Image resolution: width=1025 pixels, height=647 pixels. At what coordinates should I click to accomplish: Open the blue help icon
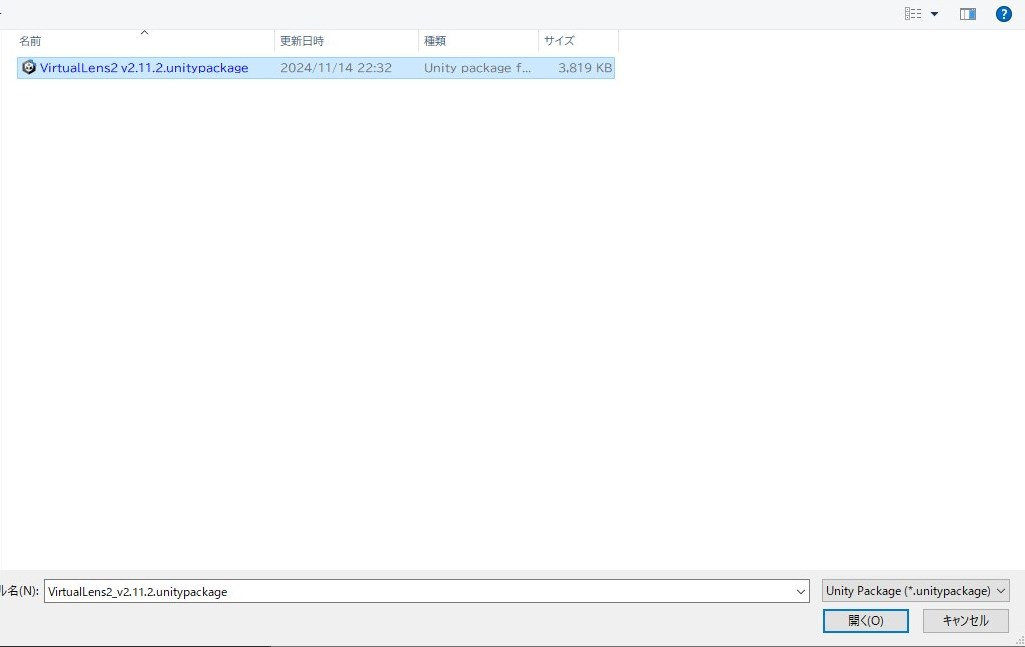click(1003, 14)
